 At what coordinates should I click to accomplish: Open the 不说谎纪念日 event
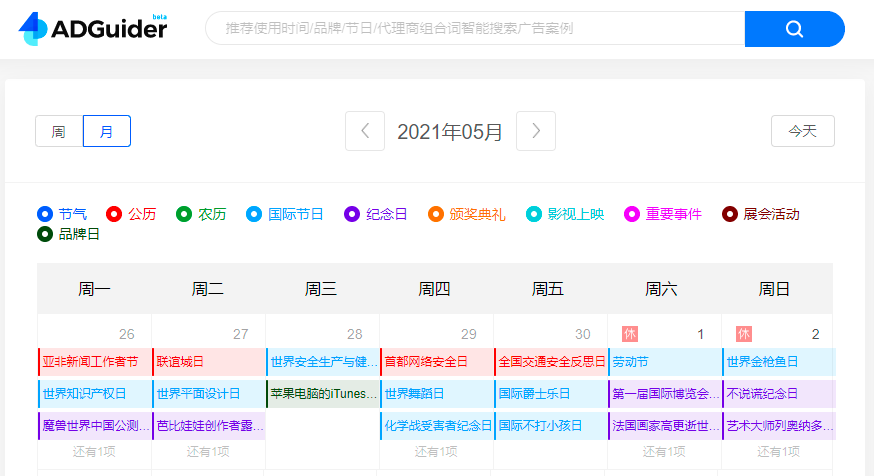click(x=779, y=394)
